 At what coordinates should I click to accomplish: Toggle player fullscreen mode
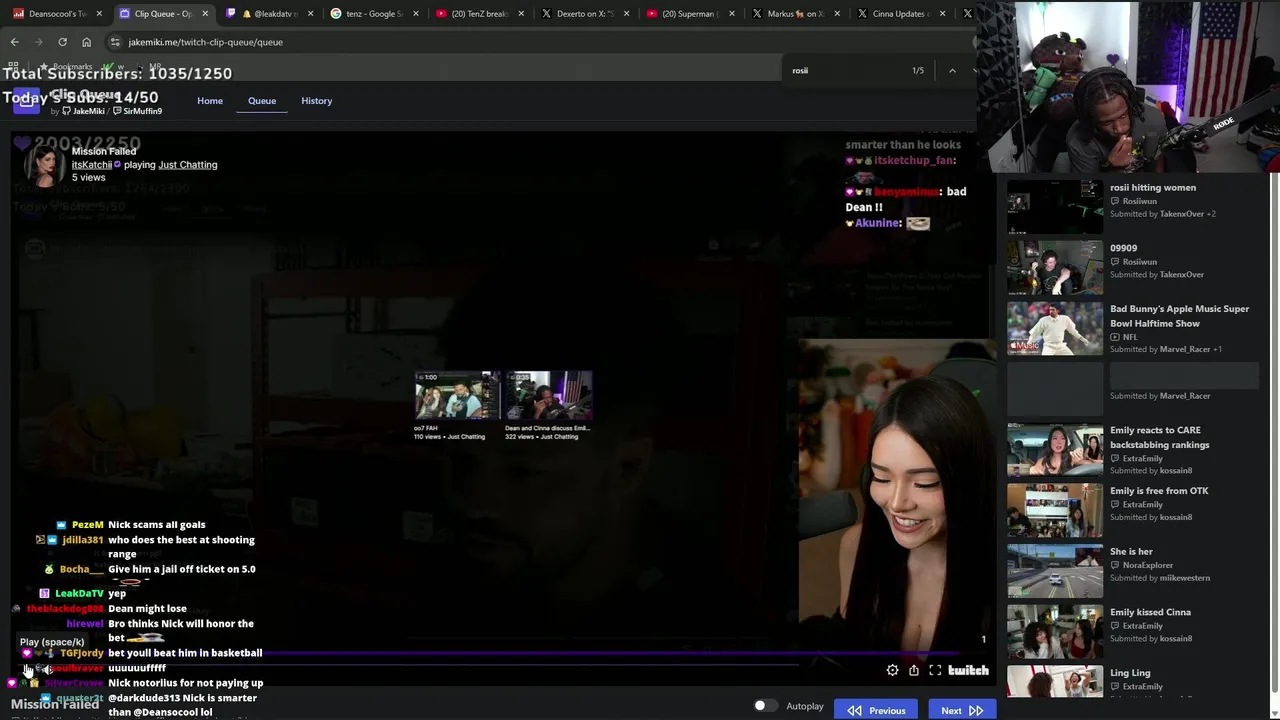pos(935,670)
